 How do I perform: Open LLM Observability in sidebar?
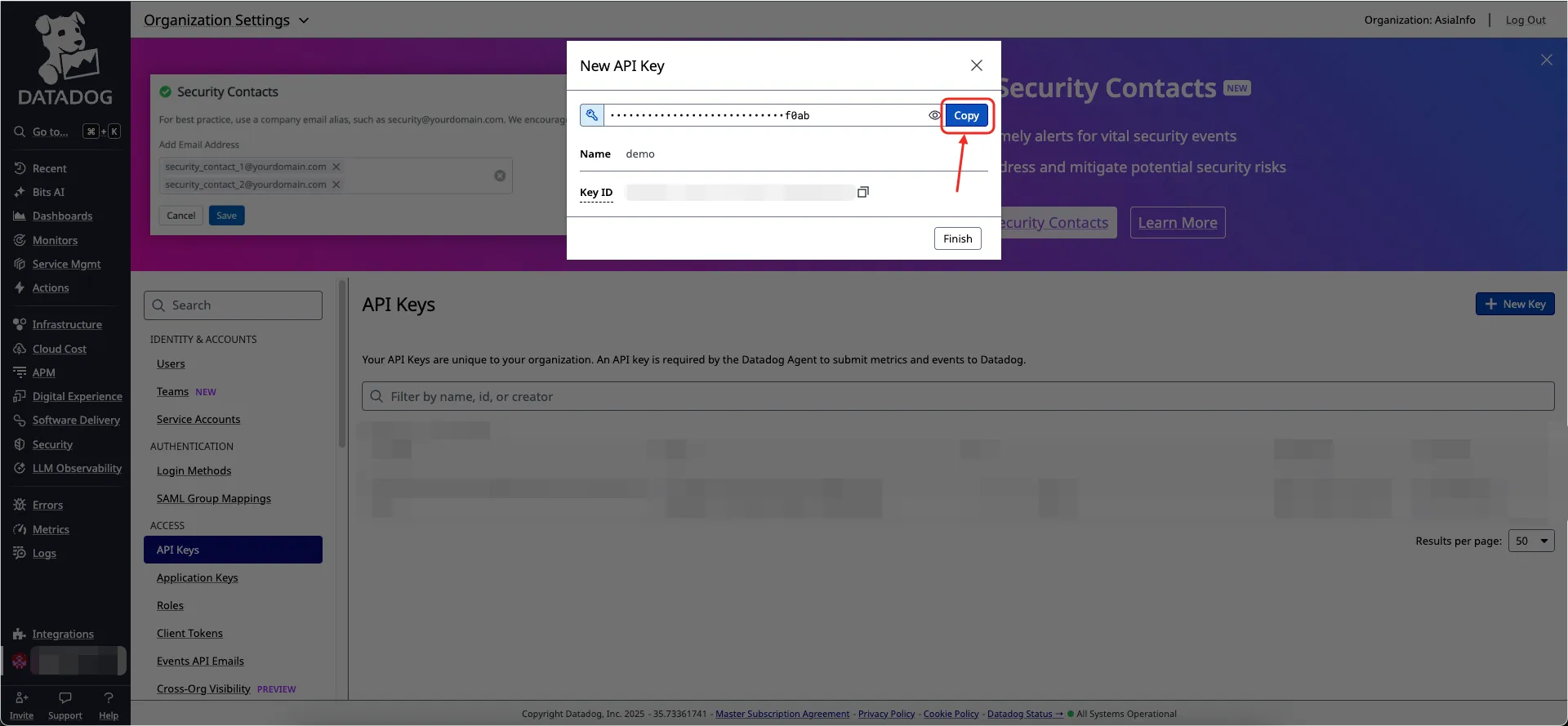(77, 468)
